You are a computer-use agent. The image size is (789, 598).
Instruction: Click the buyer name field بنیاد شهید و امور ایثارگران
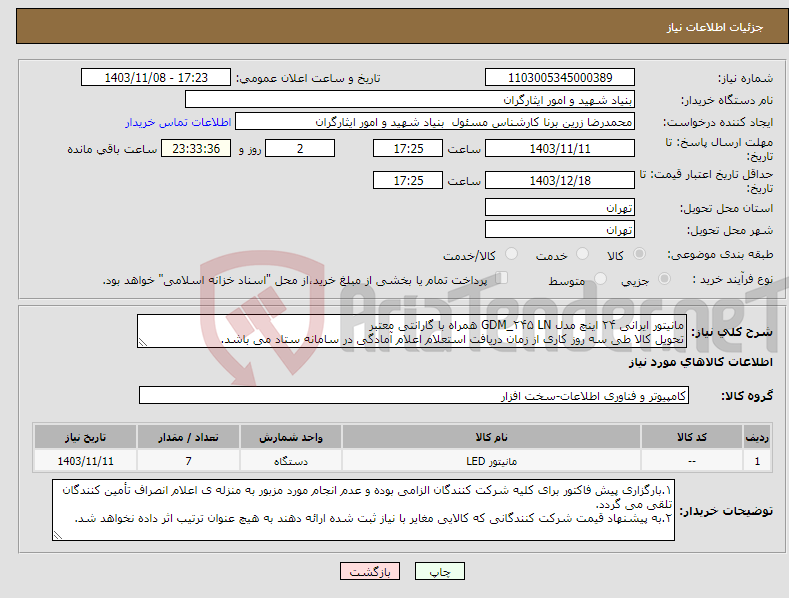point(410,100)
